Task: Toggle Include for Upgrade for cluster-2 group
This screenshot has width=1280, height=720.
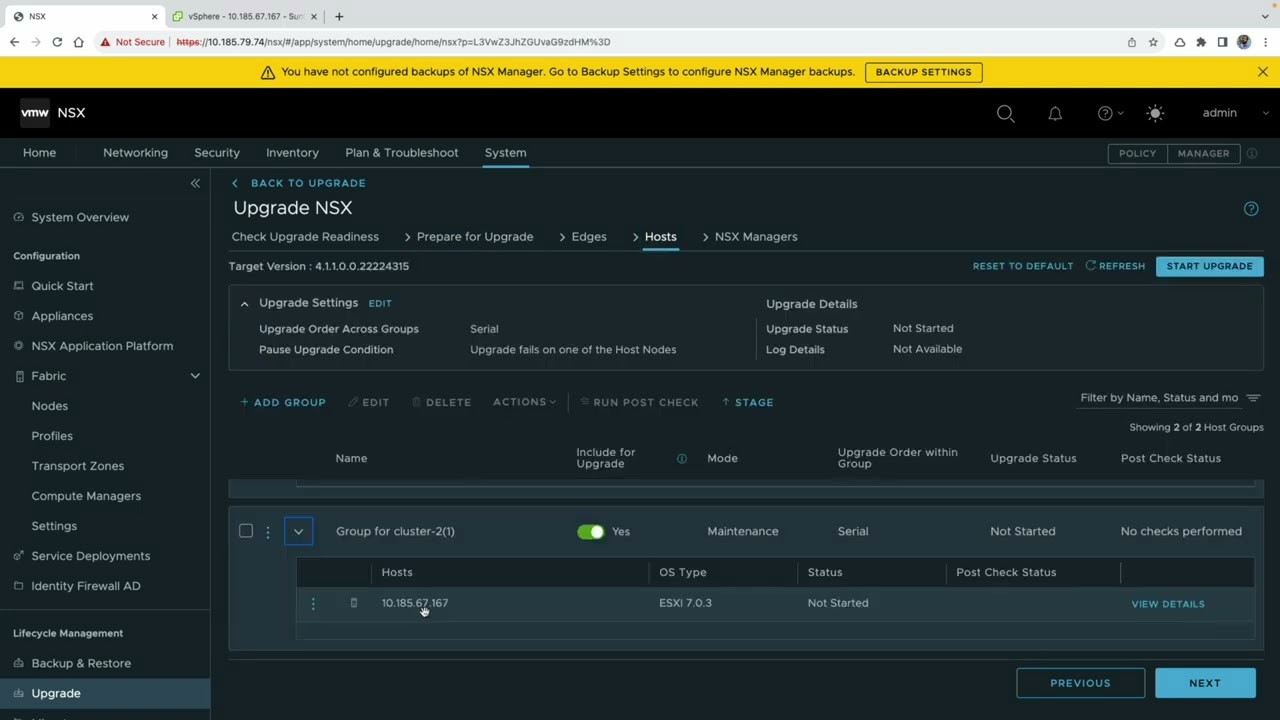Action: click(x=591, y=532)
